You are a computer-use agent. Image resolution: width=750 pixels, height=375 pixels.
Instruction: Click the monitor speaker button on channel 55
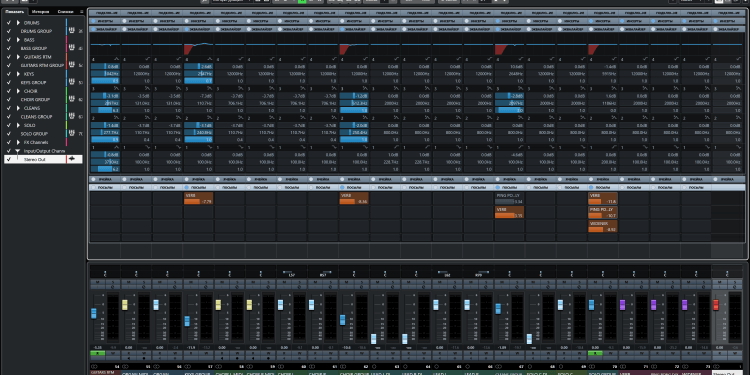pos(129,358)
